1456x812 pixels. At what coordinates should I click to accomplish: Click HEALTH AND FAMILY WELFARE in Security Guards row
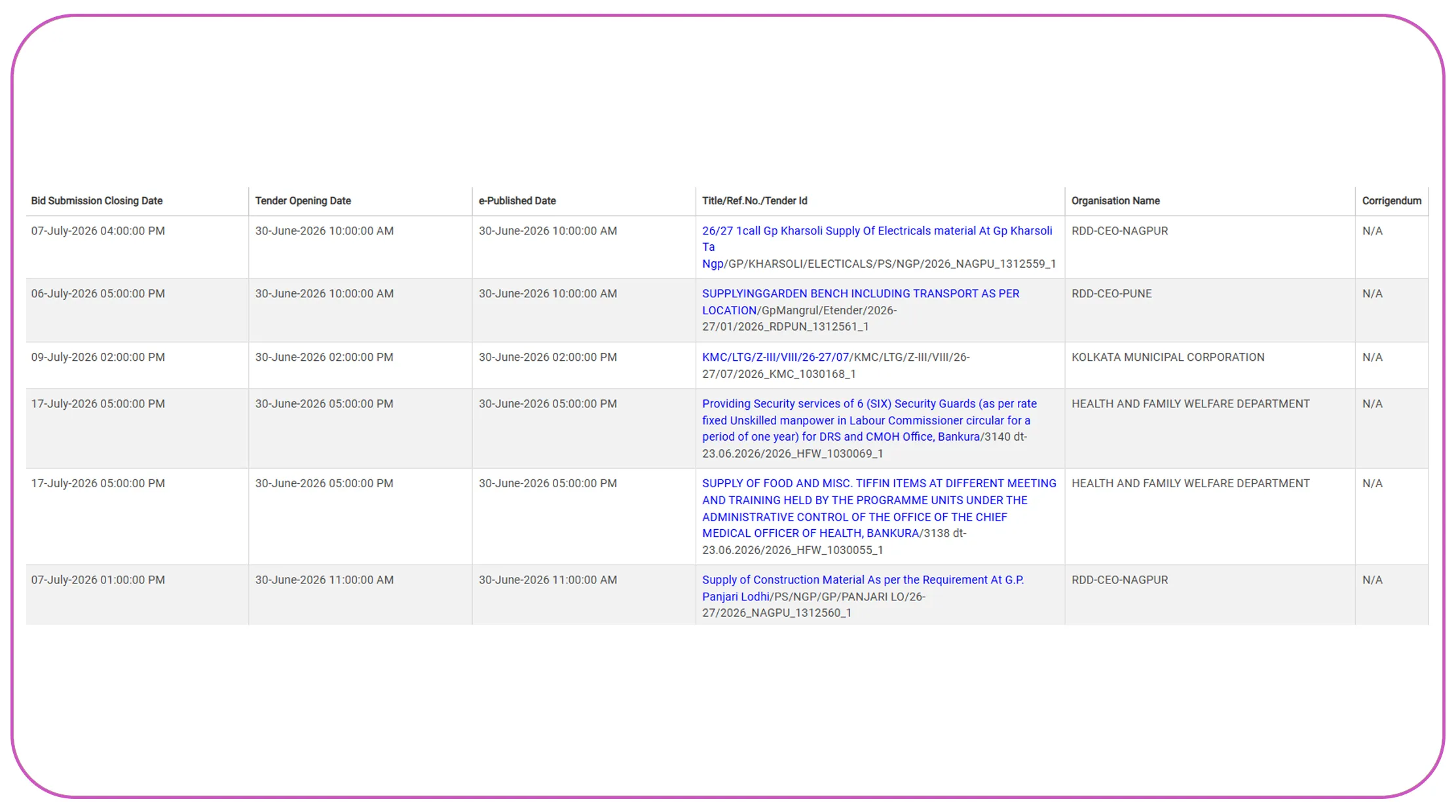coord(1190,403)
